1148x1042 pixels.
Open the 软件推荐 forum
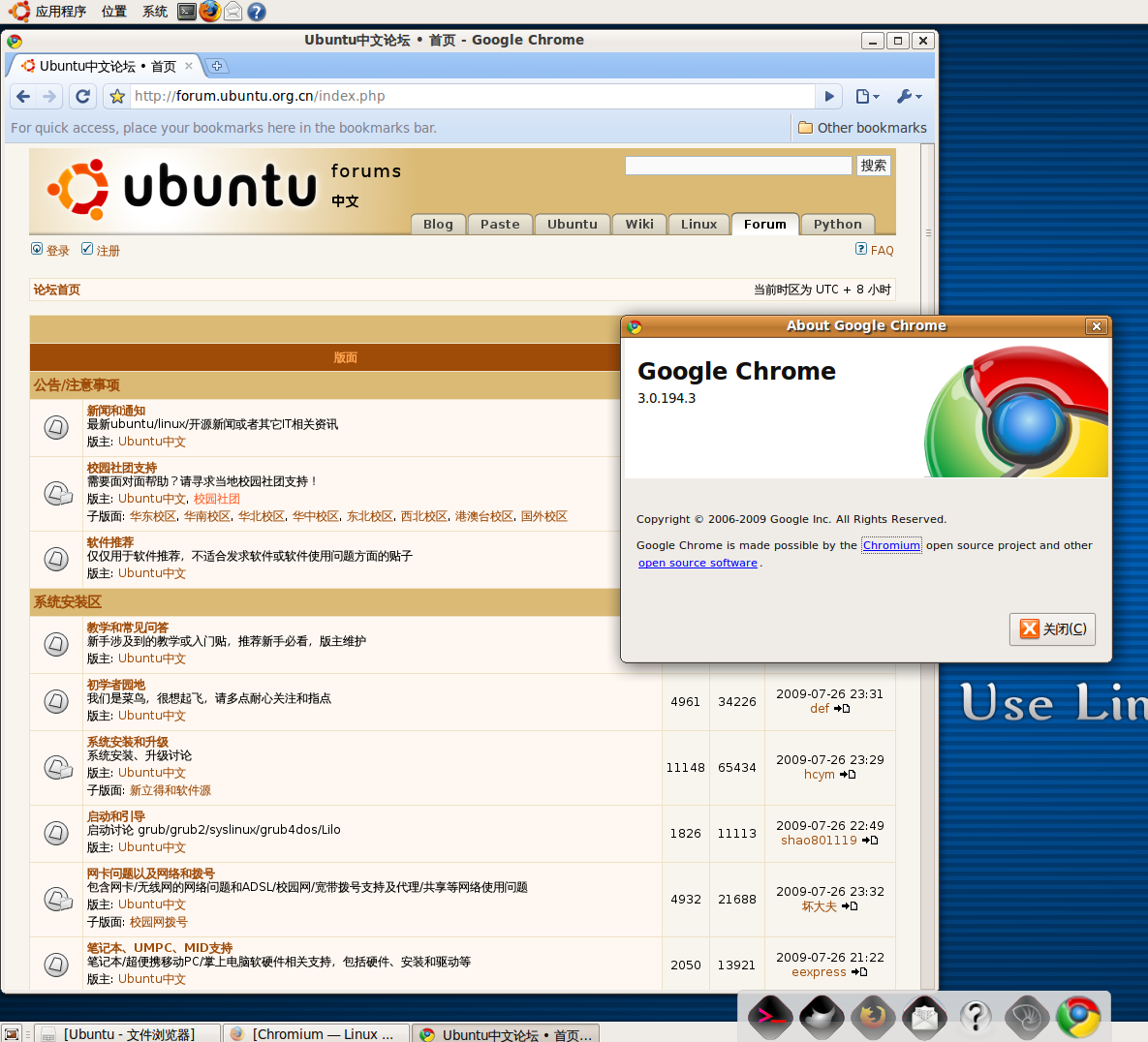pyautogui.click(x=109, y=542)
